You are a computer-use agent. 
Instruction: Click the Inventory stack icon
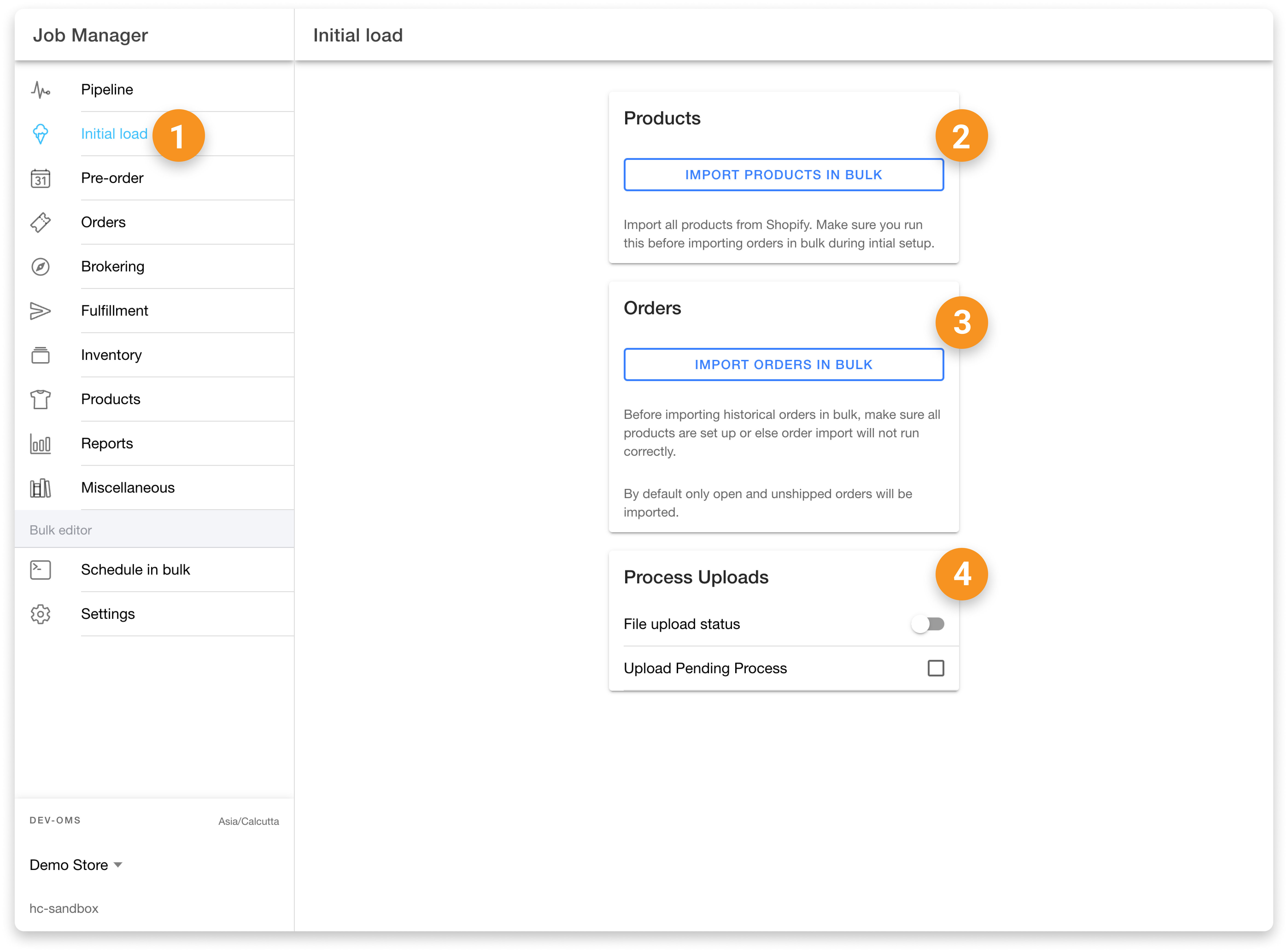(x=40, y=356)
